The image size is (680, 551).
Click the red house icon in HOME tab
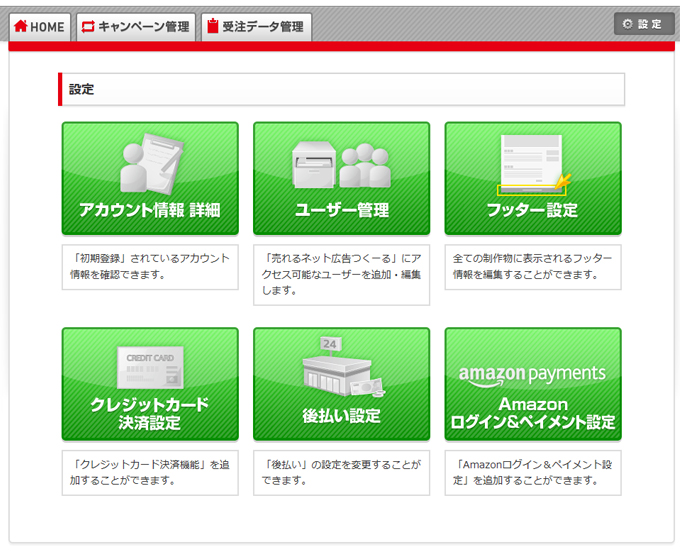(x=20, y=26)
